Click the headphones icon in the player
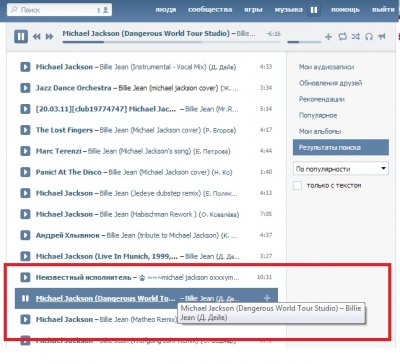This screenshot has height=364, width=400. [x=369, y=36]
